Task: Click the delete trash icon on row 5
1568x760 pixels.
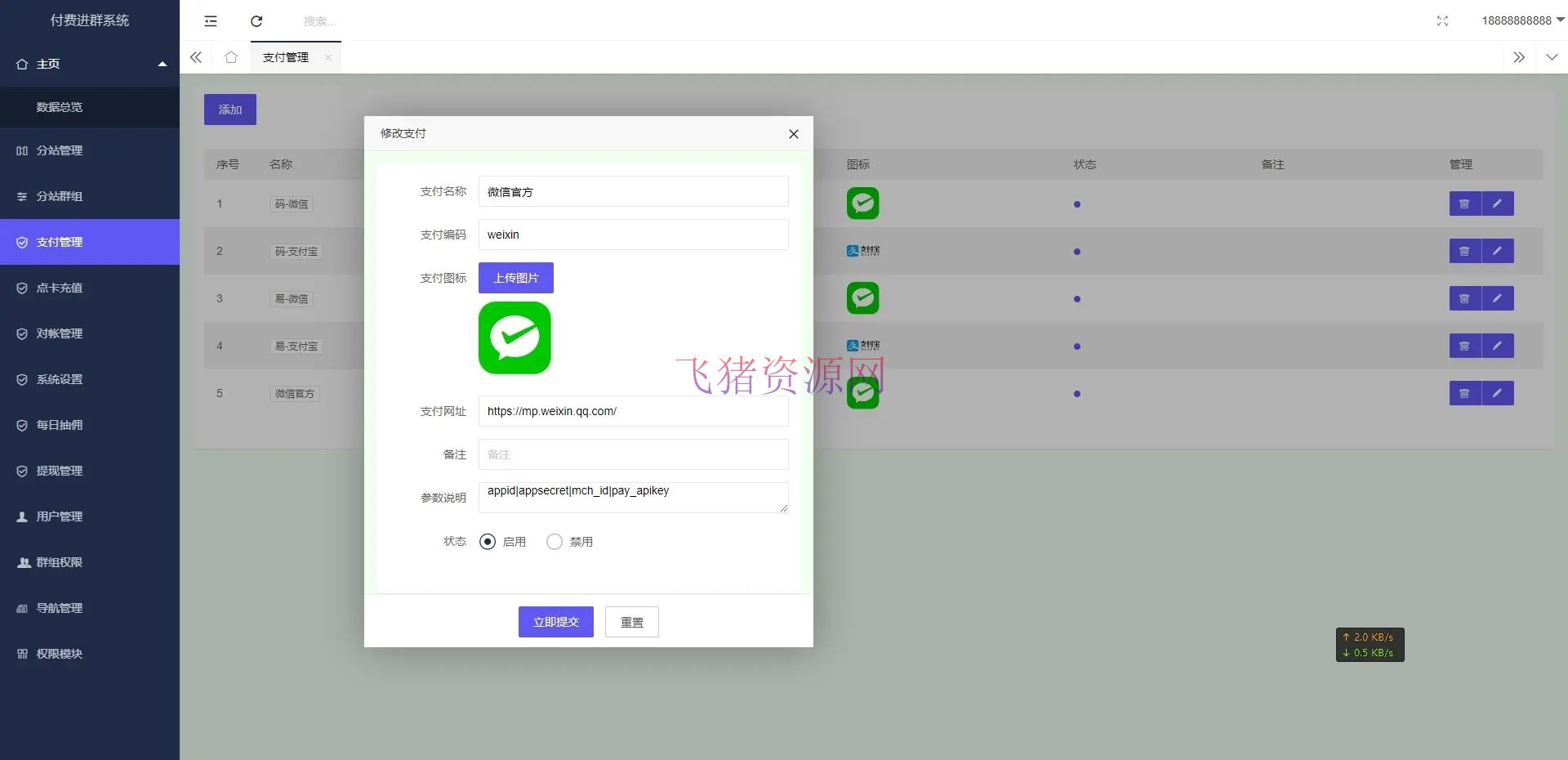Action: [1463, 393]
